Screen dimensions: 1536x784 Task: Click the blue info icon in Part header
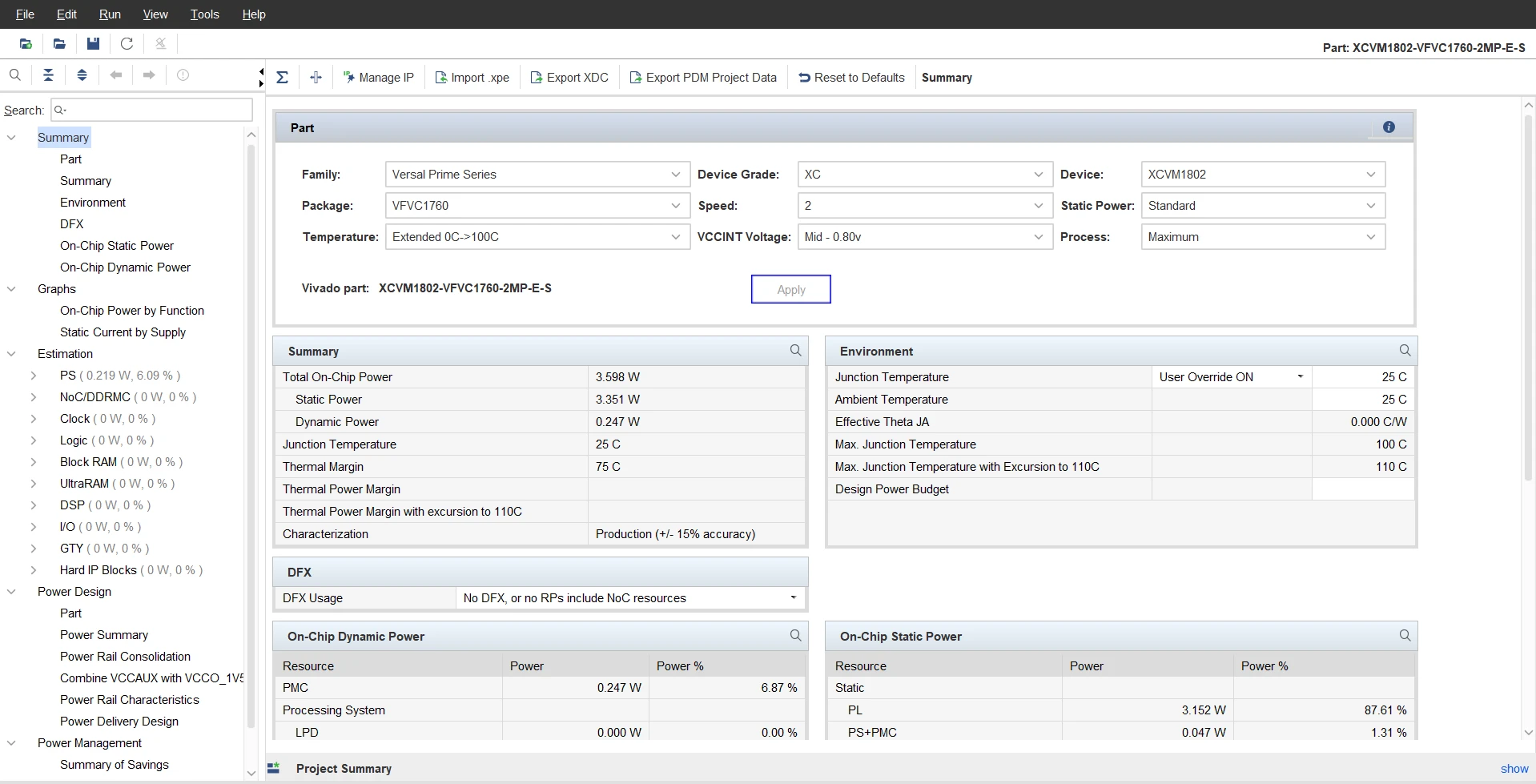tap(1389, 127)
